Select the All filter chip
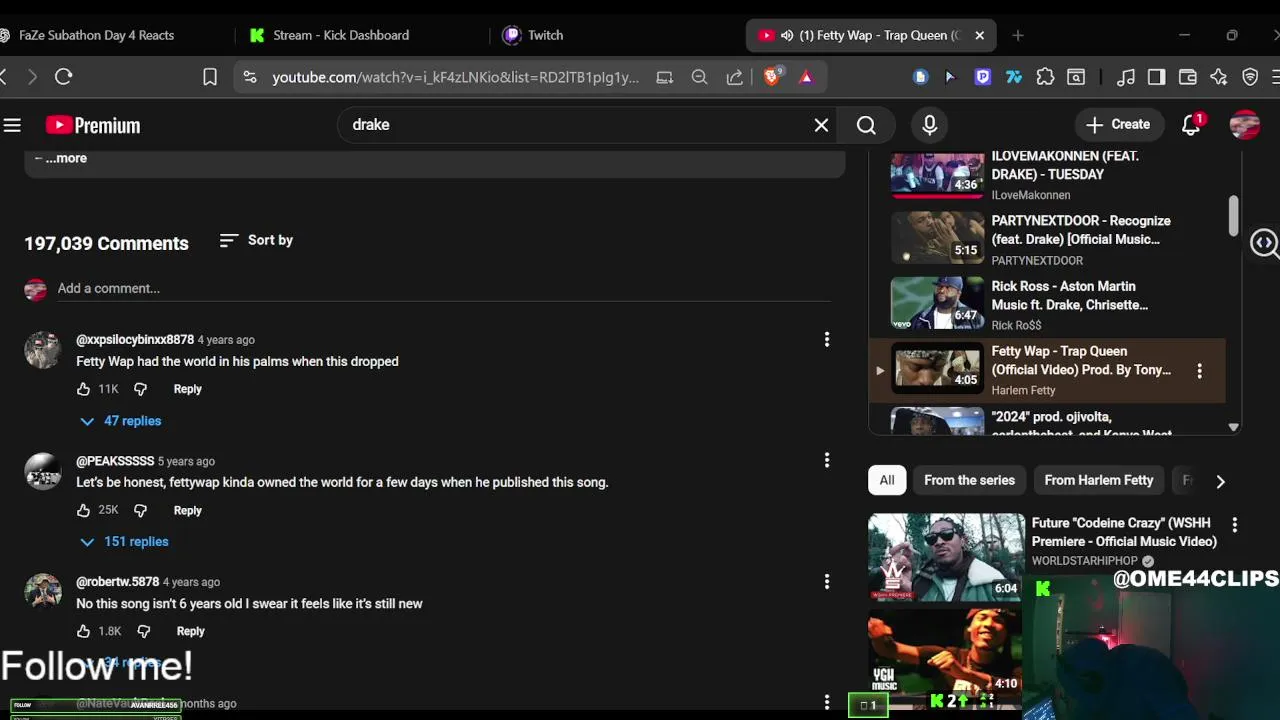Viewport: 1280px width, 720px height. tap(887, 480)
